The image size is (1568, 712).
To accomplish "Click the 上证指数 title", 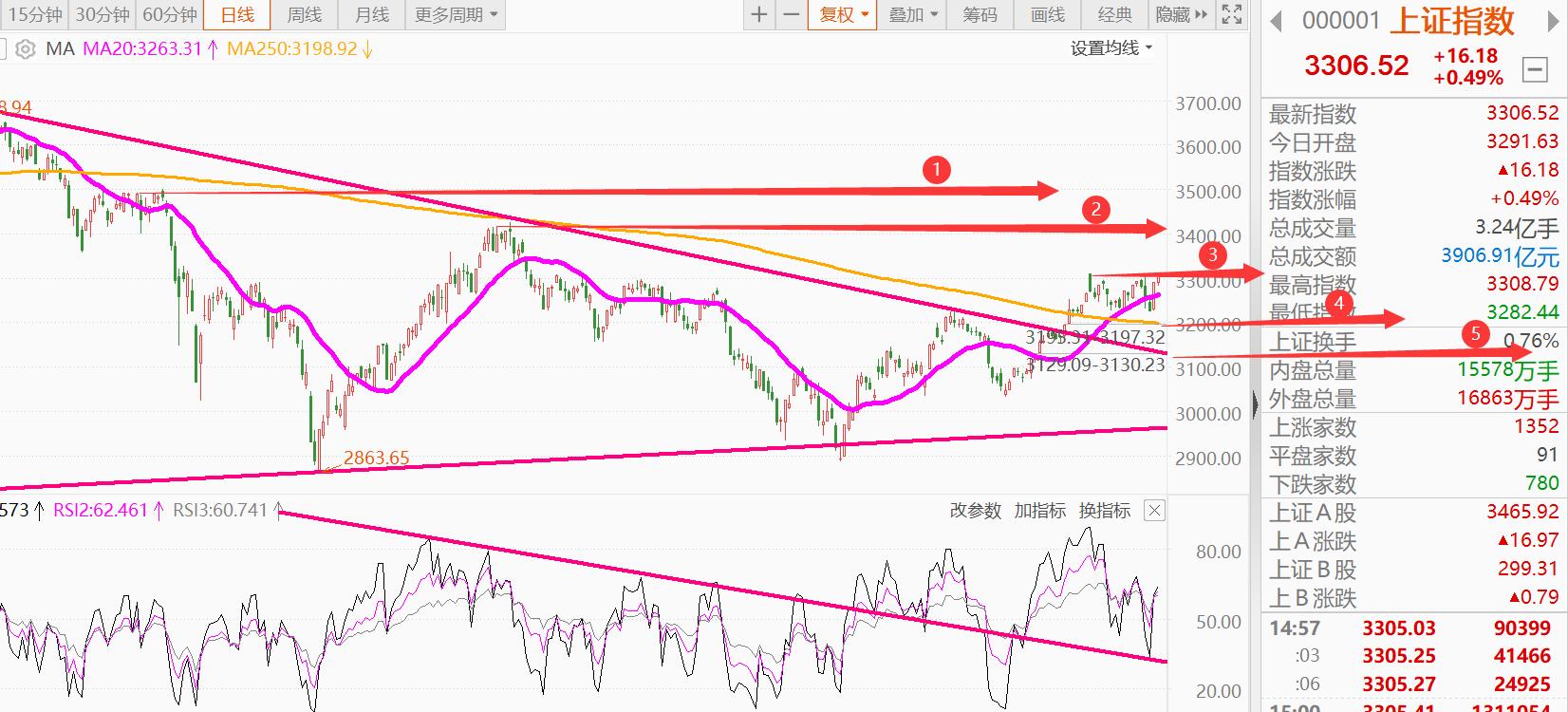I will point(1453,20).
